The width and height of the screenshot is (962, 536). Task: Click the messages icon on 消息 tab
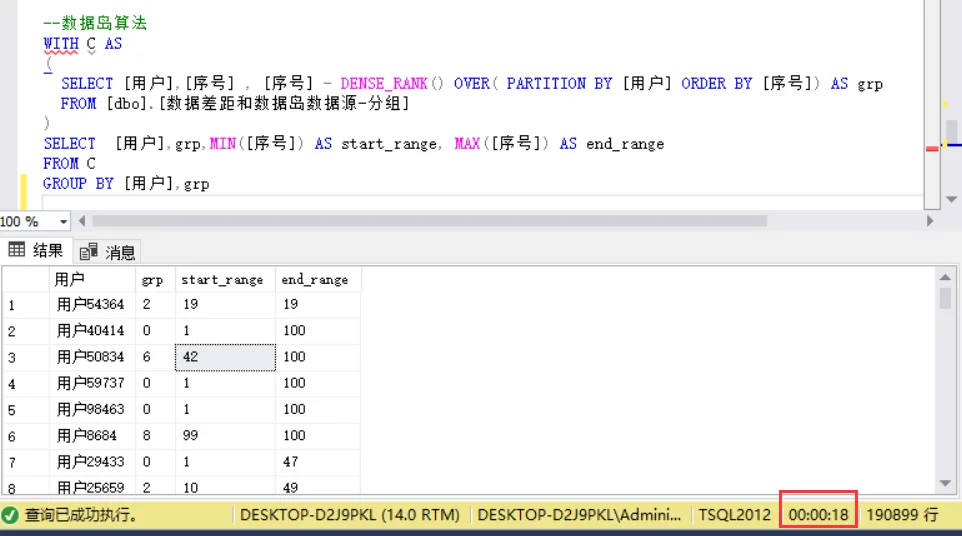88,251
